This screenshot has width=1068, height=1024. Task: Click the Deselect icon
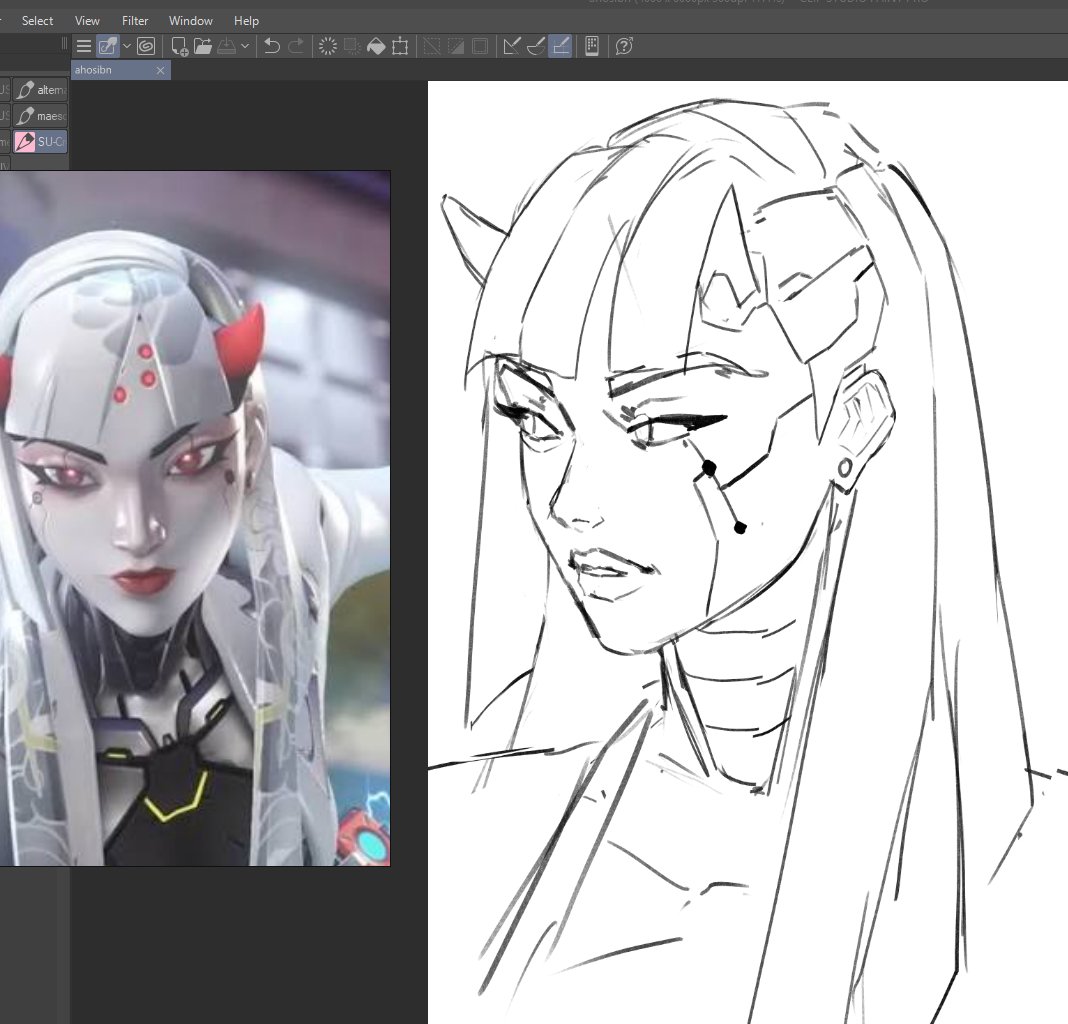(x=432, y=46)
